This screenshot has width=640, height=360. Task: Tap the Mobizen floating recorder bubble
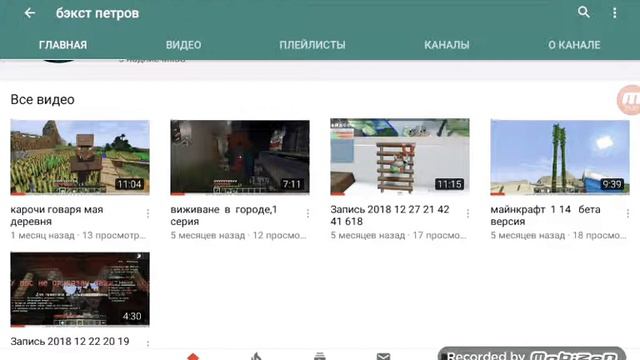click(629, 100)
